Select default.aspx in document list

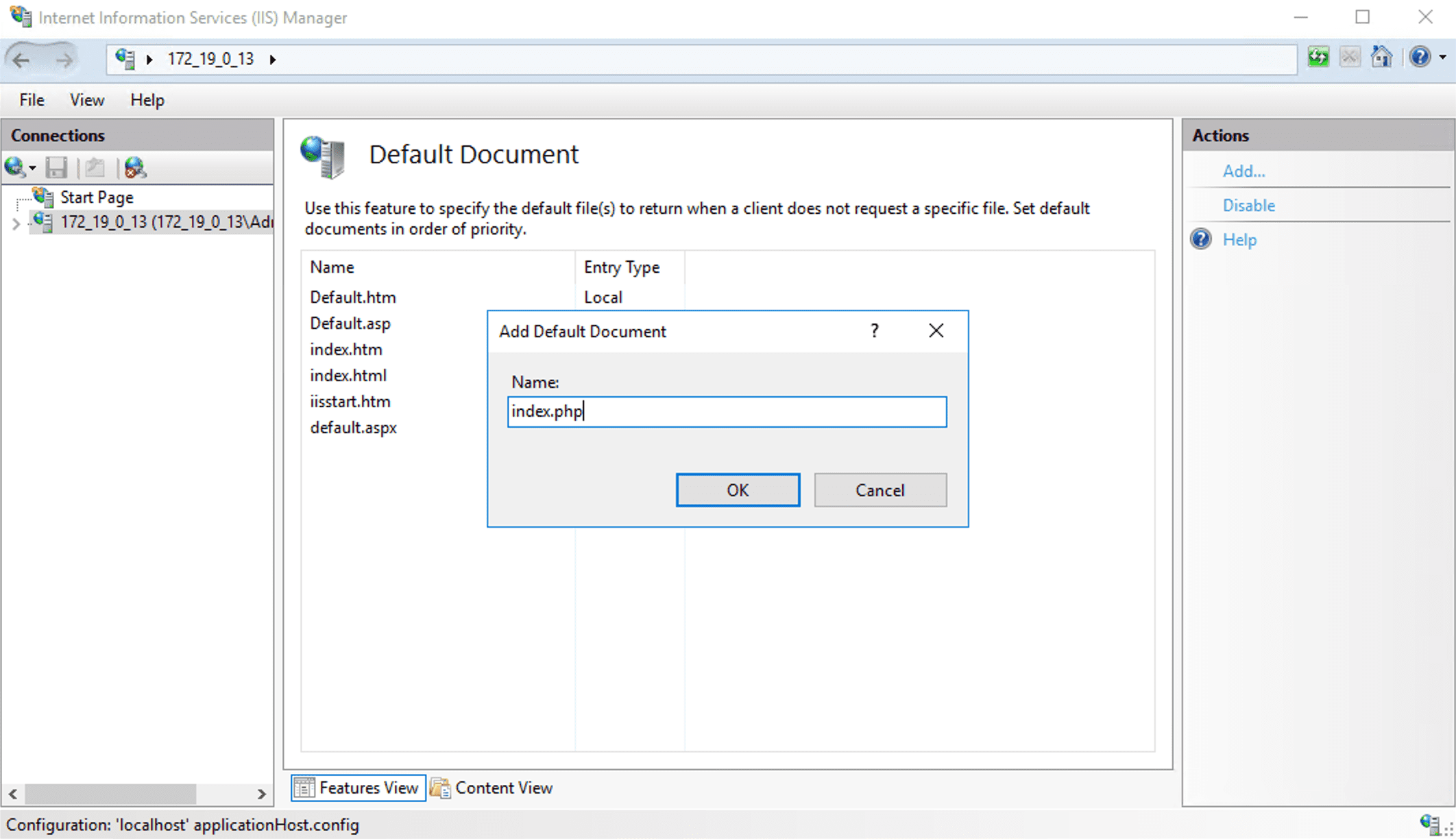click(x=354, y=428)
